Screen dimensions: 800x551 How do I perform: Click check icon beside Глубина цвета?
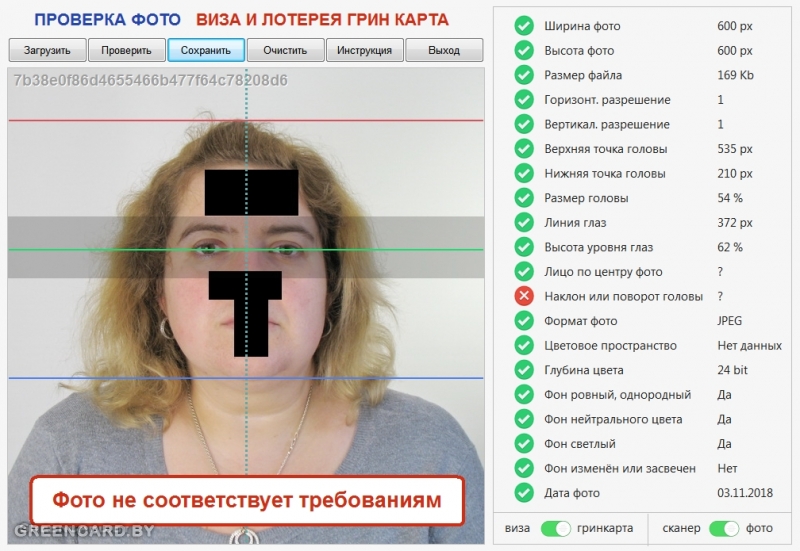(524, 369)
